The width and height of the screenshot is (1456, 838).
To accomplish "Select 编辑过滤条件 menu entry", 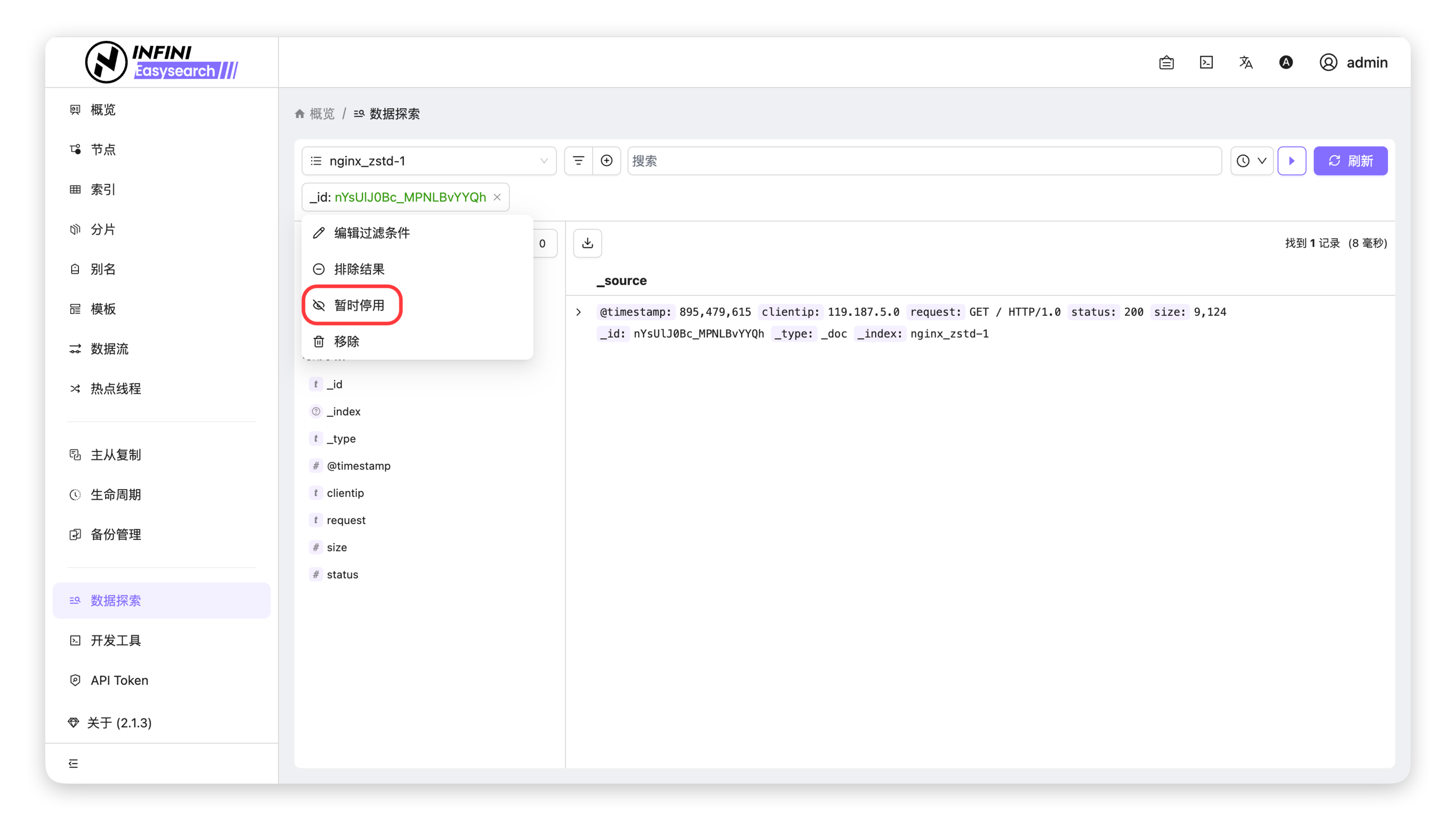I will point(372,232).
